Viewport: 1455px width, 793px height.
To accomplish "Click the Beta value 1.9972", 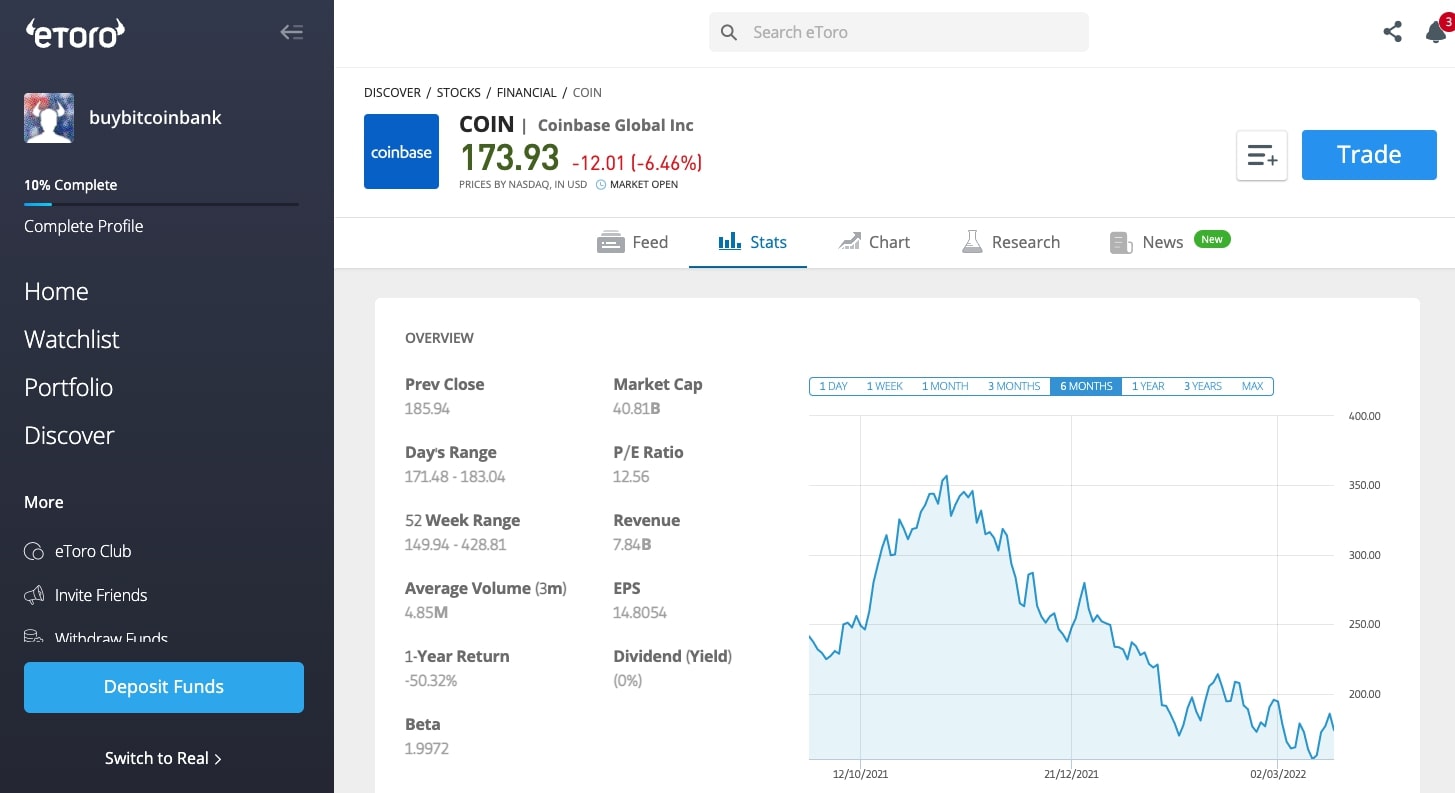I will coord(427,749).
